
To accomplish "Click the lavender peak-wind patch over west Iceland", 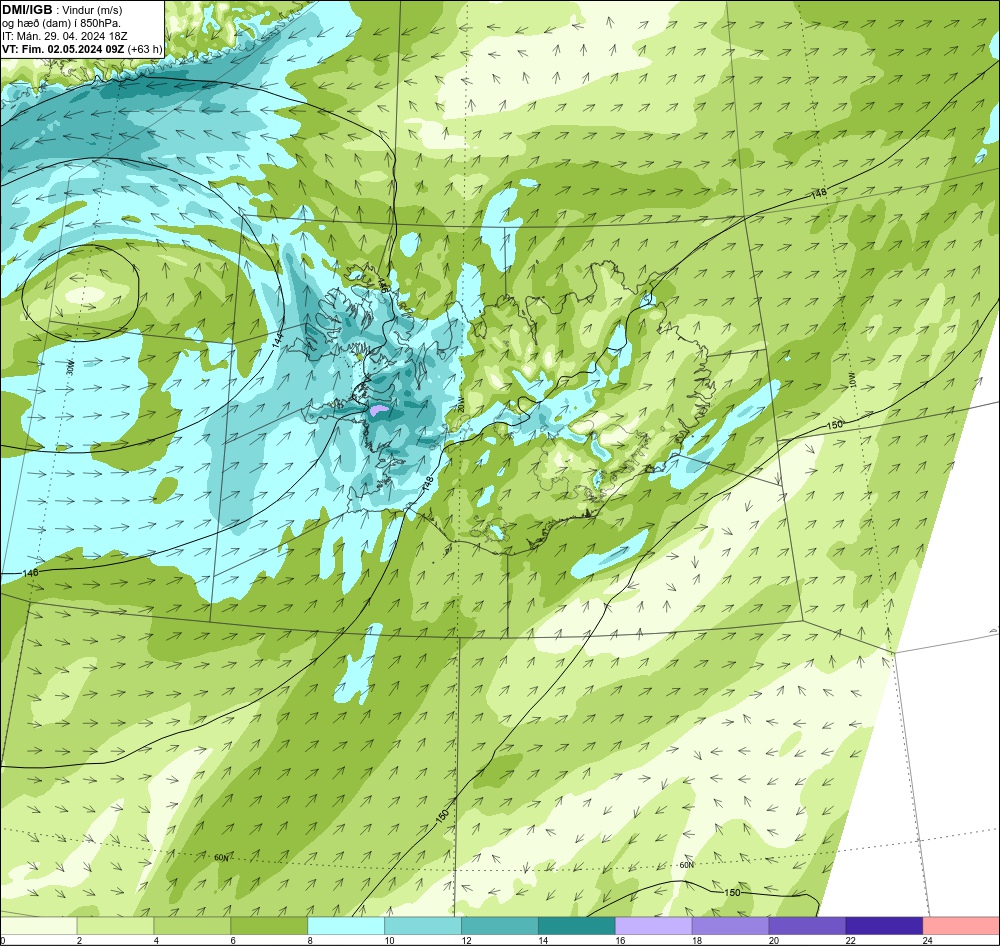I will tap(379, 410).
